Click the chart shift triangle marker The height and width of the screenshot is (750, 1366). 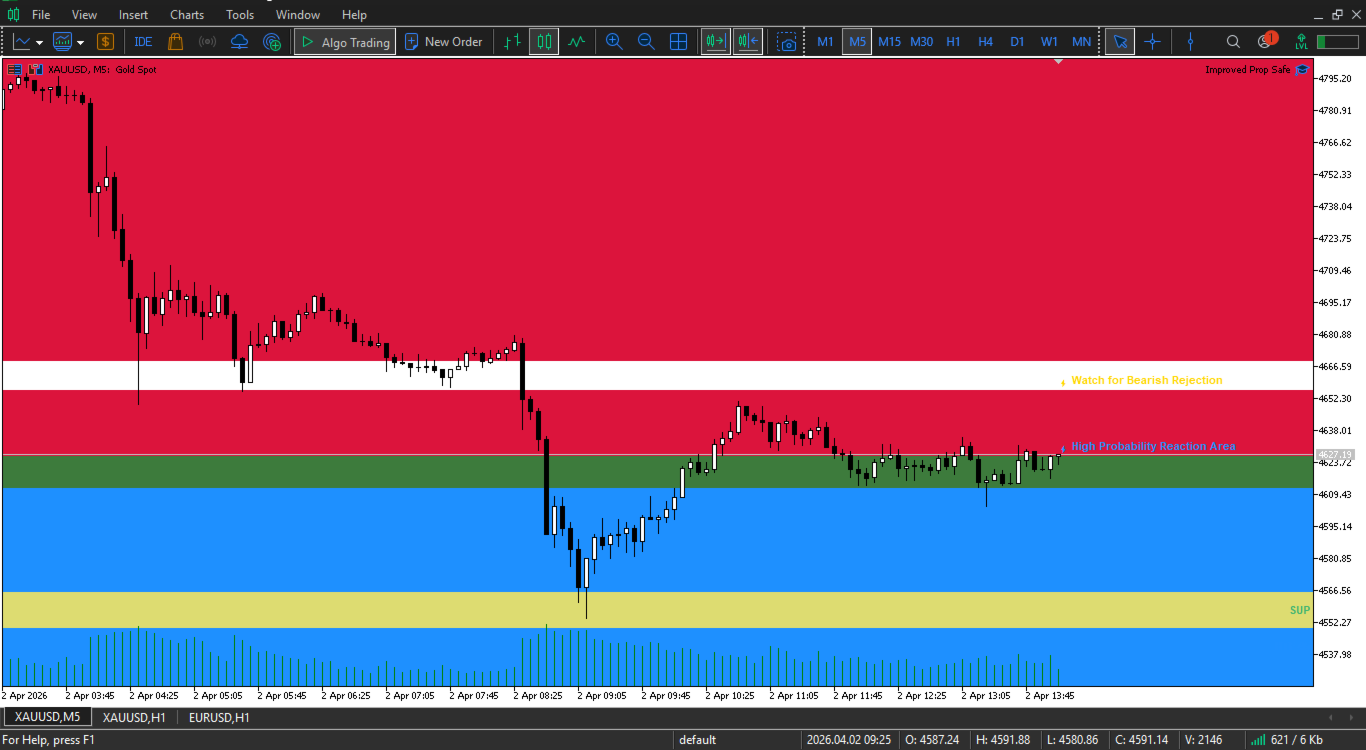coord(1059,62)
